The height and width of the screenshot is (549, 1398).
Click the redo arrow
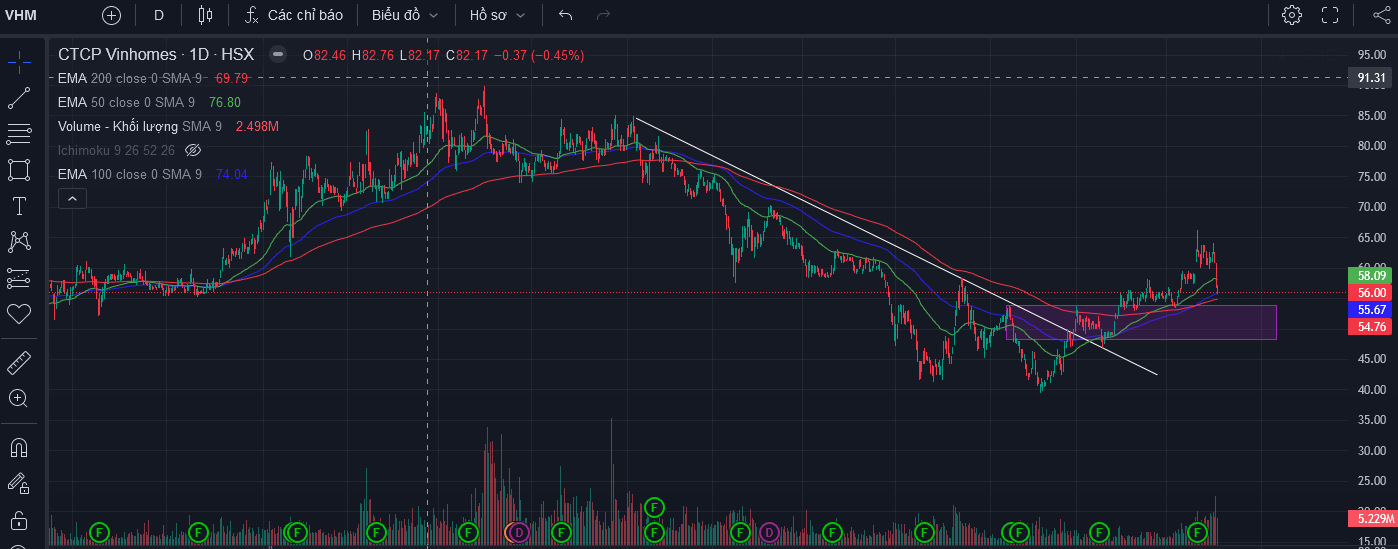[603, 15]
